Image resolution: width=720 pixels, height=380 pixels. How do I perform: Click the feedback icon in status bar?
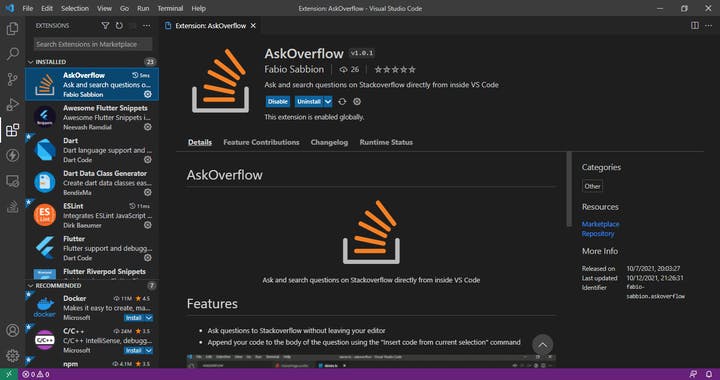(693, 374)
